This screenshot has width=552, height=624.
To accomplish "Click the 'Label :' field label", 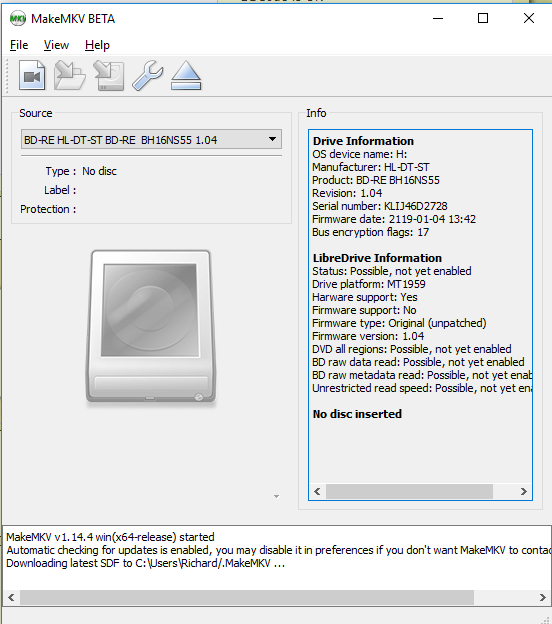I will coord(60,190).
